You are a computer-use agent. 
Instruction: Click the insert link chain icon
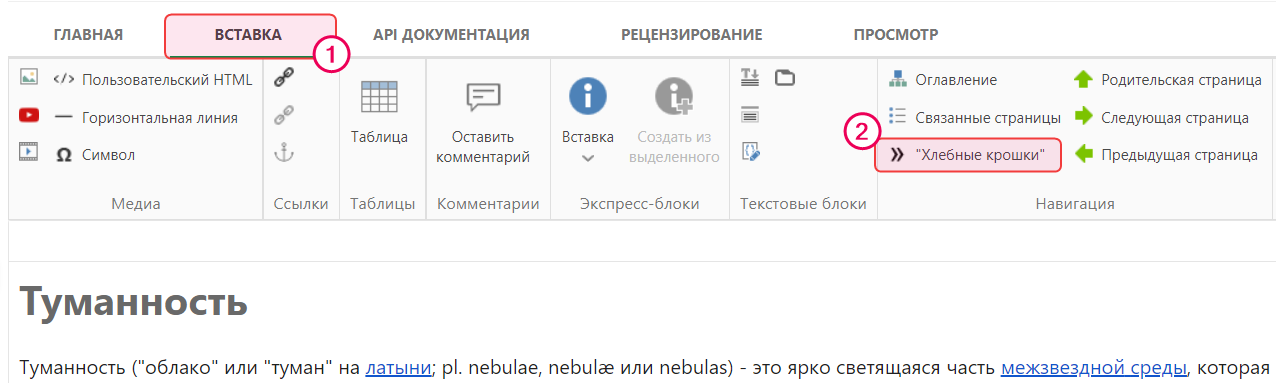pos(284,78)
